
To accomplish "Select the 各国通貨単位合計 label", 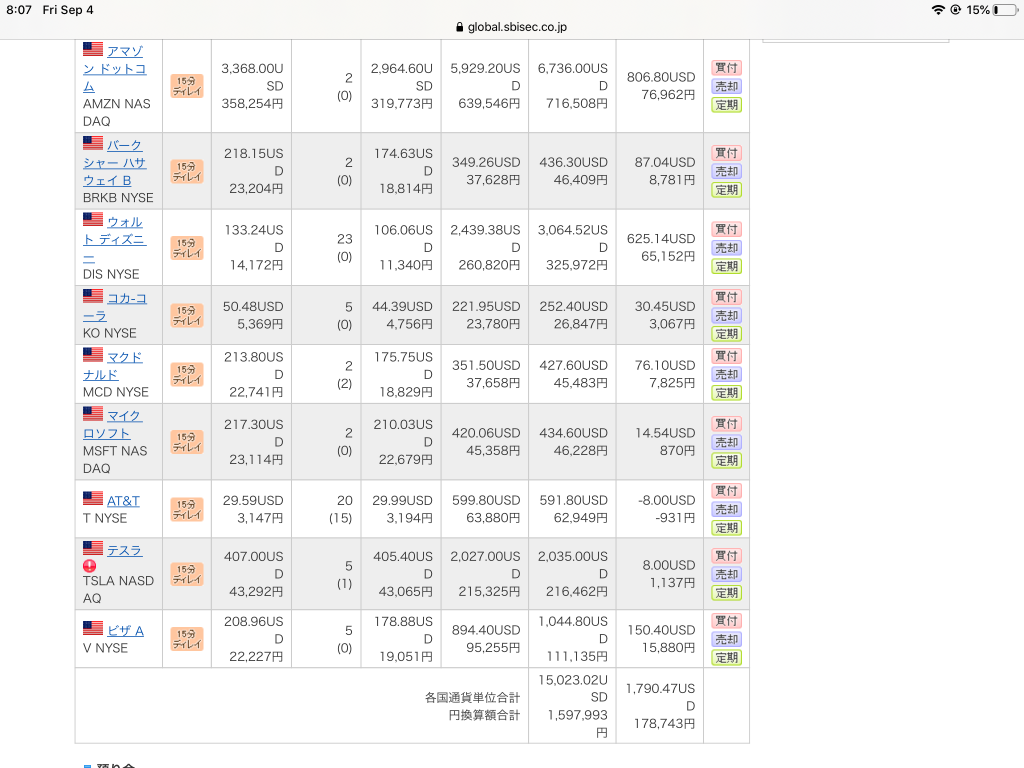I will (472, 697).
